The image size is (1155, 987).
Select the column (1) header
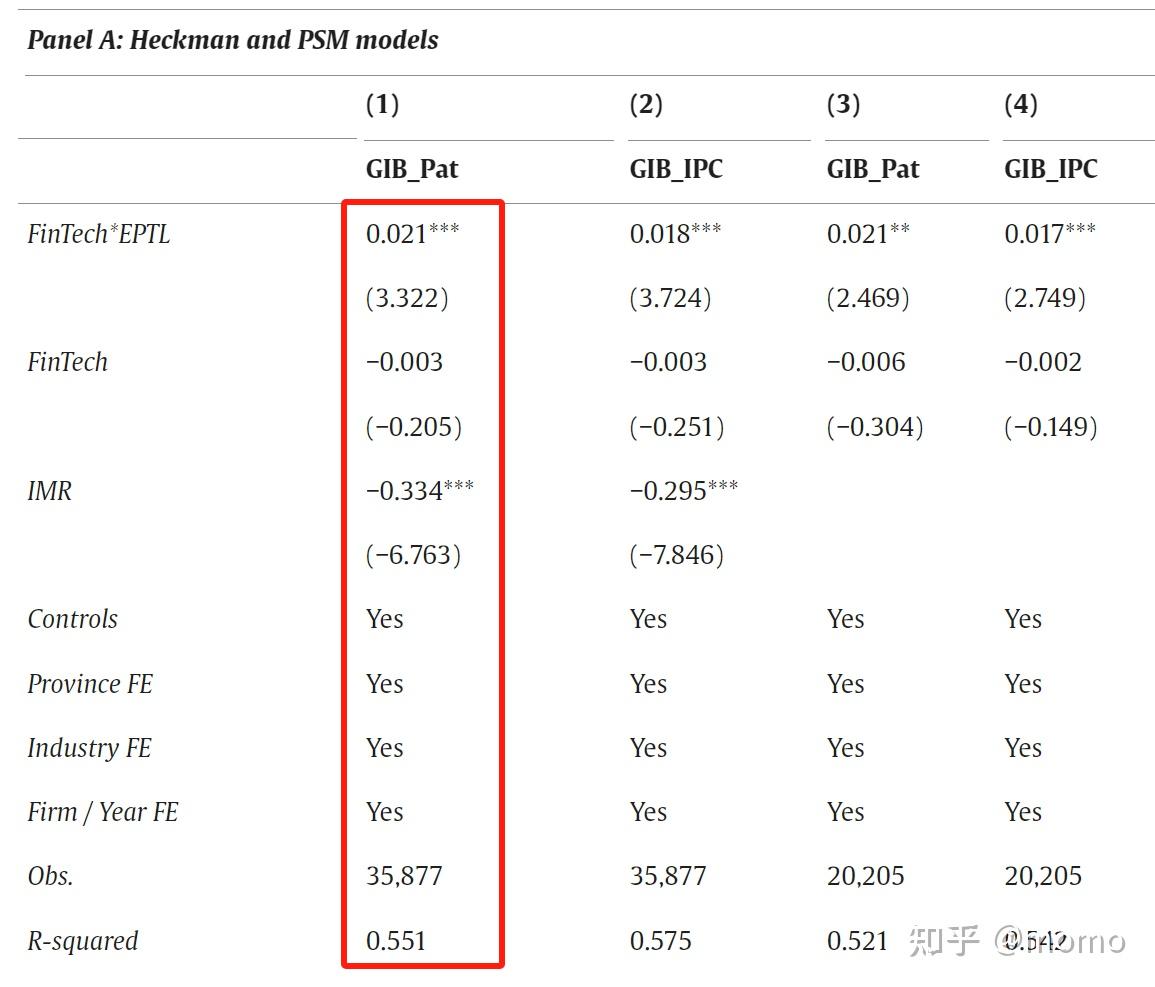coord(382,105)
